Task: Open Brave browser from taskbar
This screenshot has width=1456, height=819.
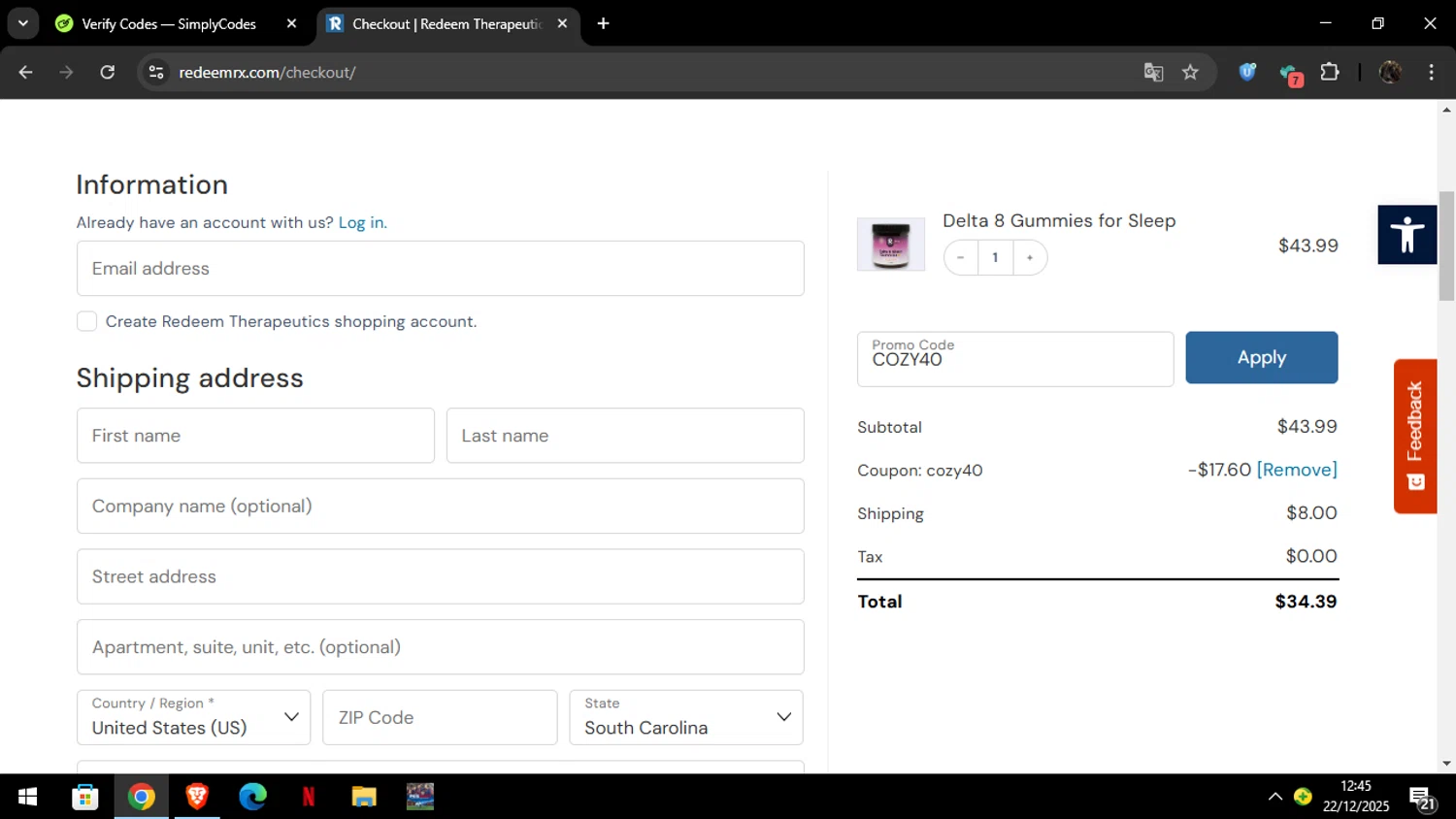Action: (x=197, y=797)
